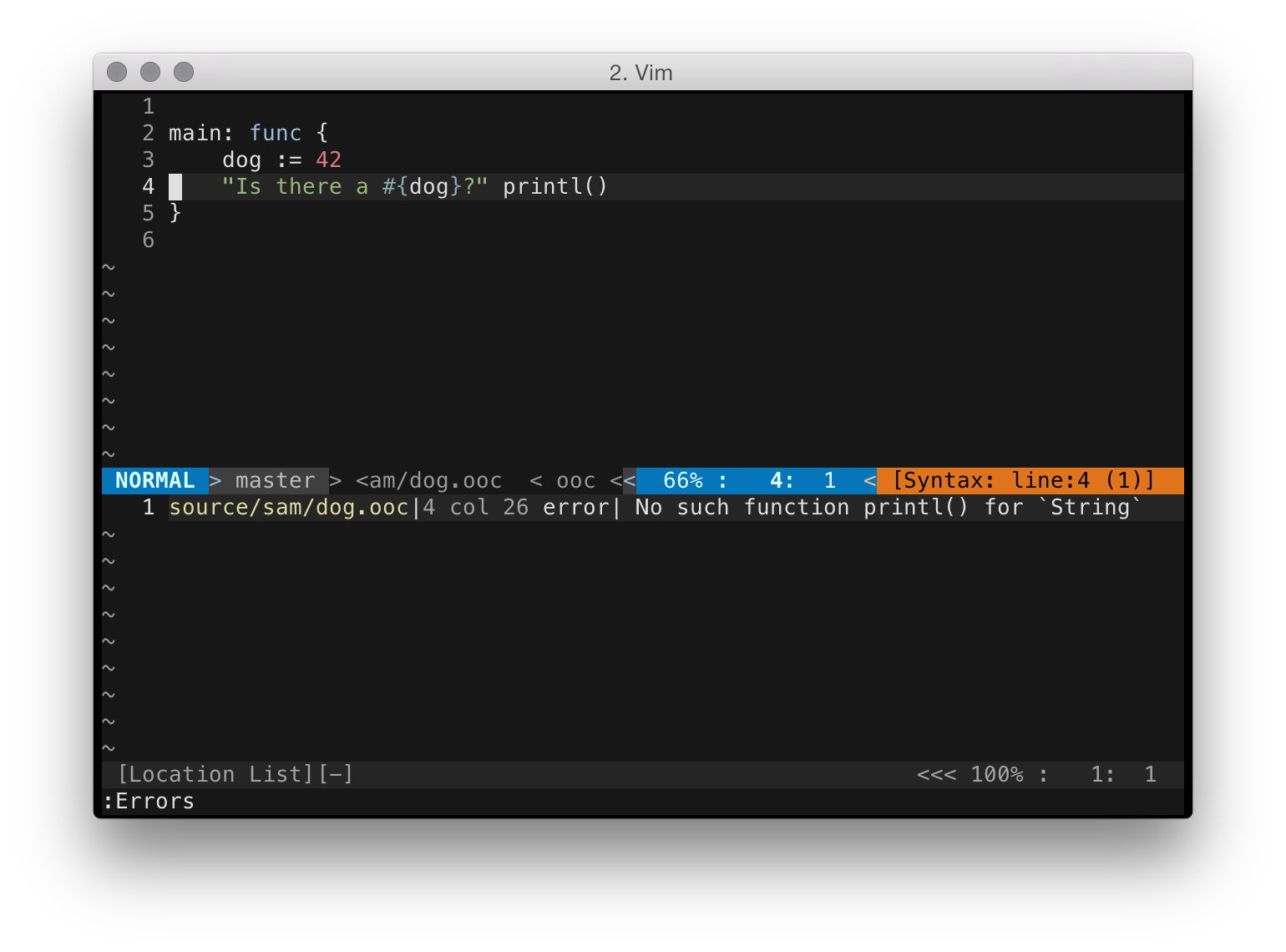Click the [Location List][-] status label
Image resolution: width=1286 pixels, height=952 pixels.
click(235, 774)
